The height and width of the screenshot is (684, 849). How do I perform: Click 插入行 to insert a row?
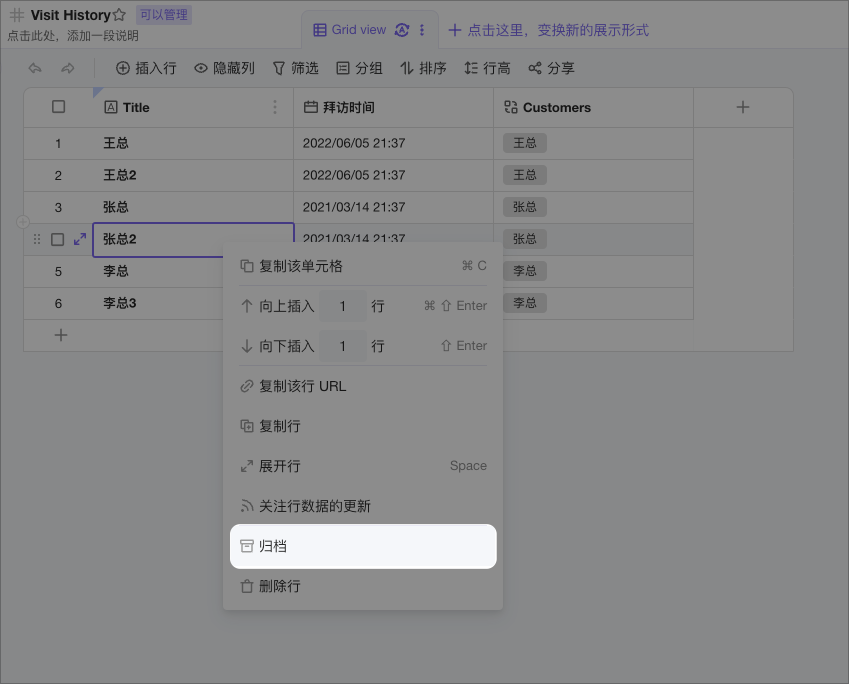point(146,68)
